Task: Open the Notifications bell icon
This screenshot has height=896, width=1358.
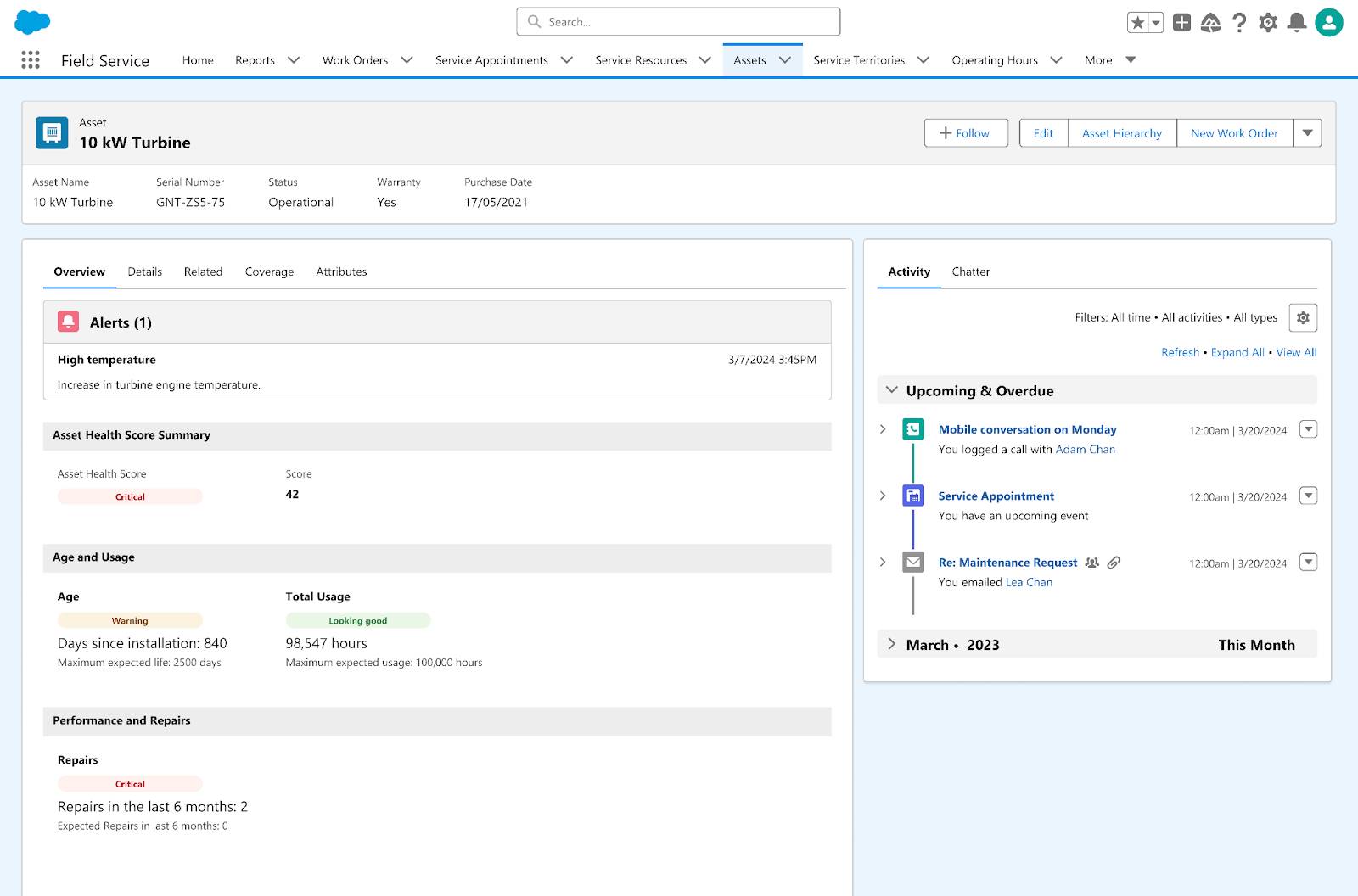Action: [x=1297, y=23]
